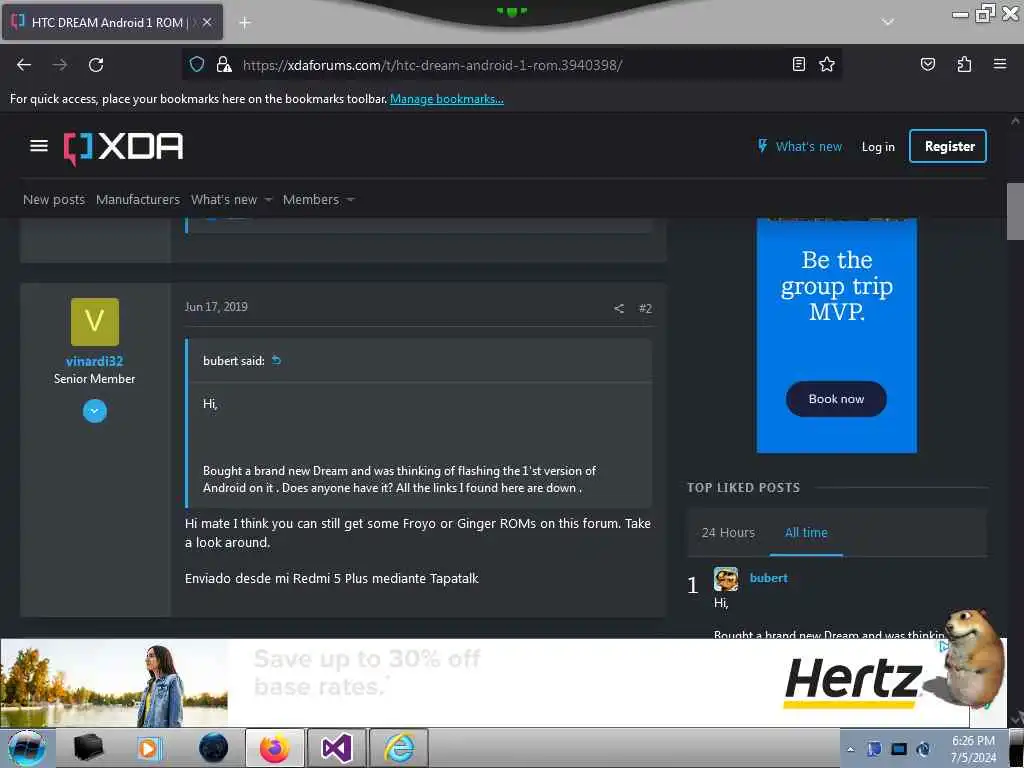Go back using the browser back arrow
The image size is (1024, 768).
coord(24,65)
